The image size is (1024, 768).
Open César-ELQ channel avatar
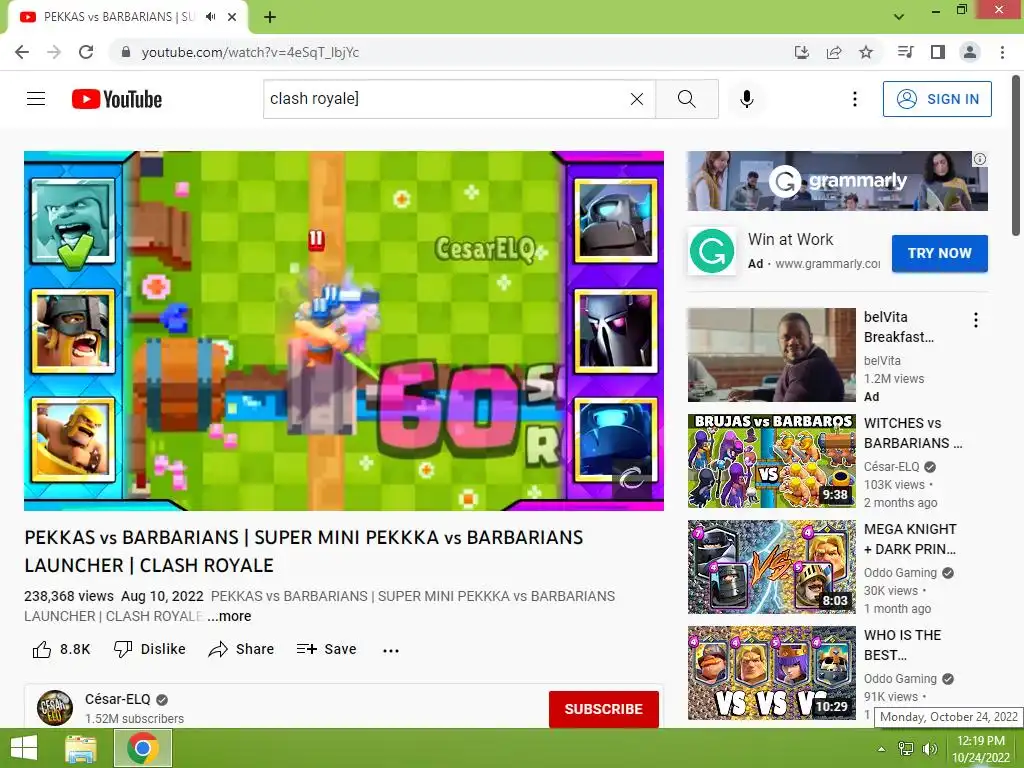coord(55,708)
